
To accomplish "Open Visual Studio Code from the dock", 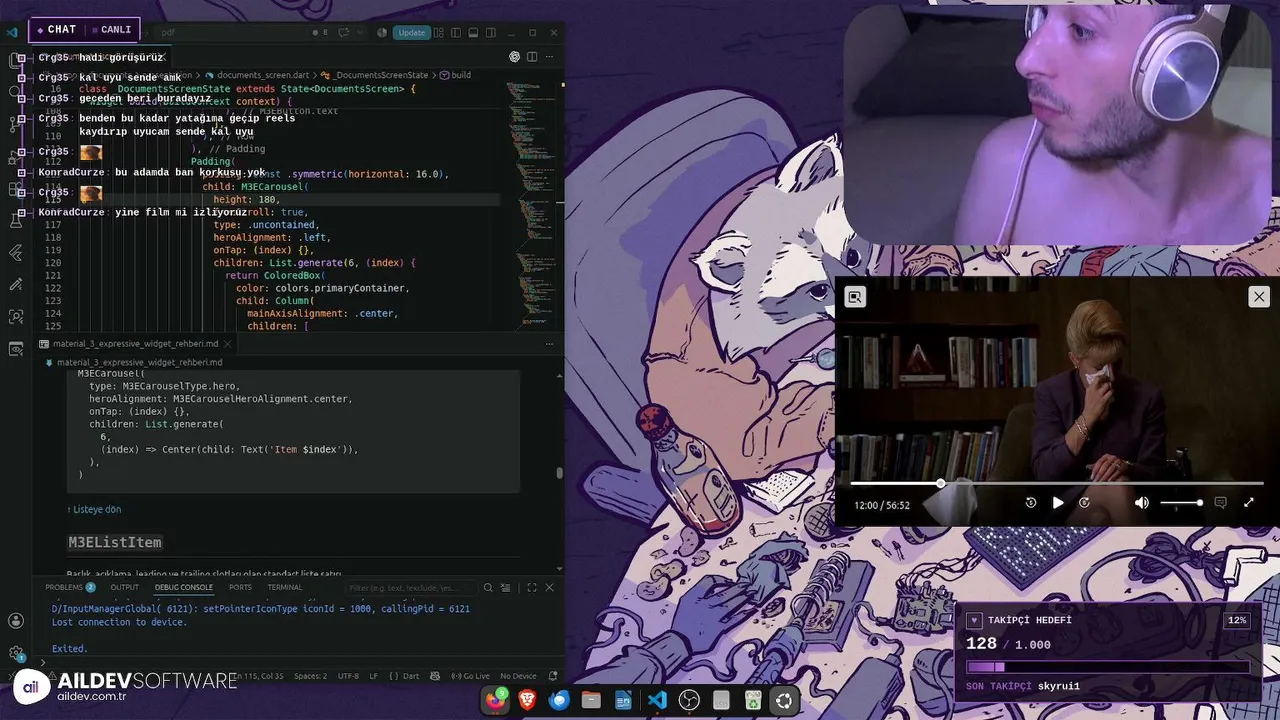I will click(657, 700).
